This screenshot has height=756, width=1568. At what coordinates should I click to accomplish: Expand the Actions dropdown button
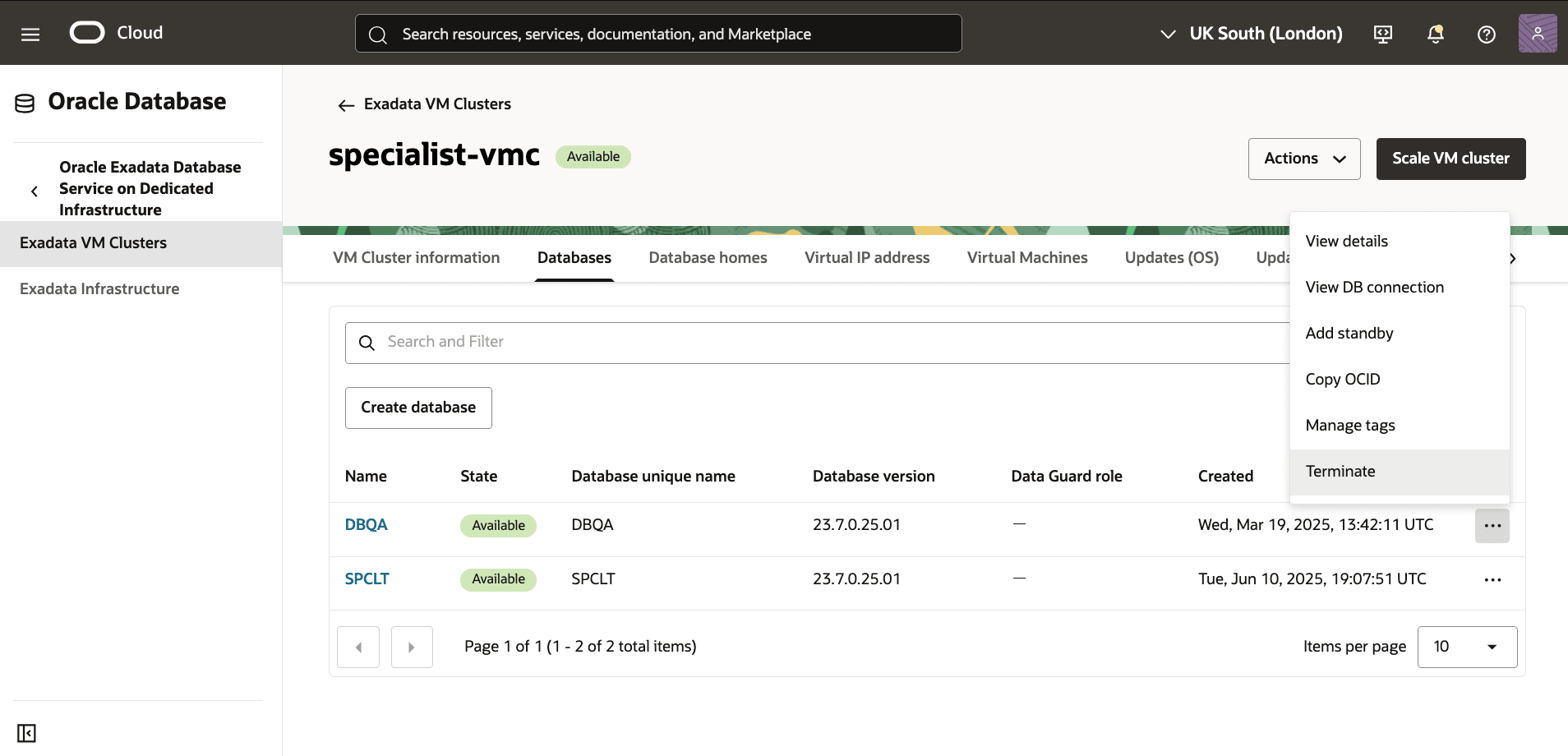(1304, 159)
